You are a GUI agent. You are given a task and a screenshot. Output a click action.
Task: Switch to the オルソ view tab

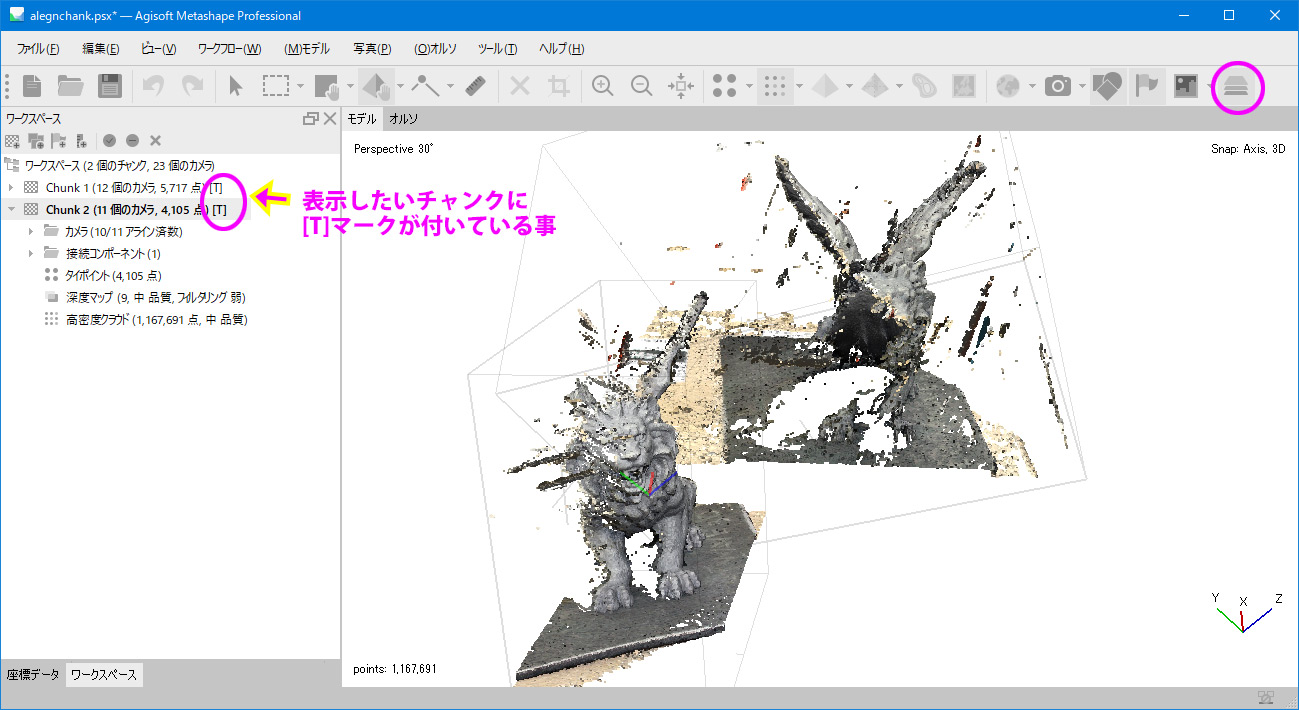[403, 119]
